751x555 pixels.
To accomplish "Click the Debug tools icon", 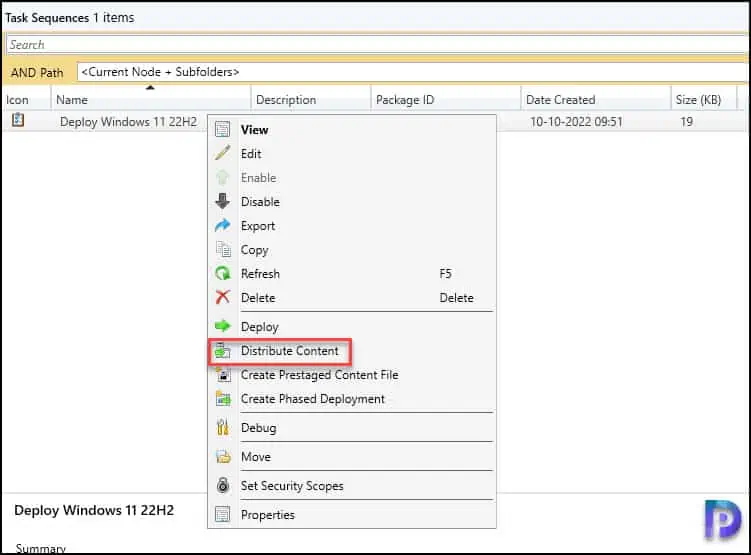I will pos(222,427).
